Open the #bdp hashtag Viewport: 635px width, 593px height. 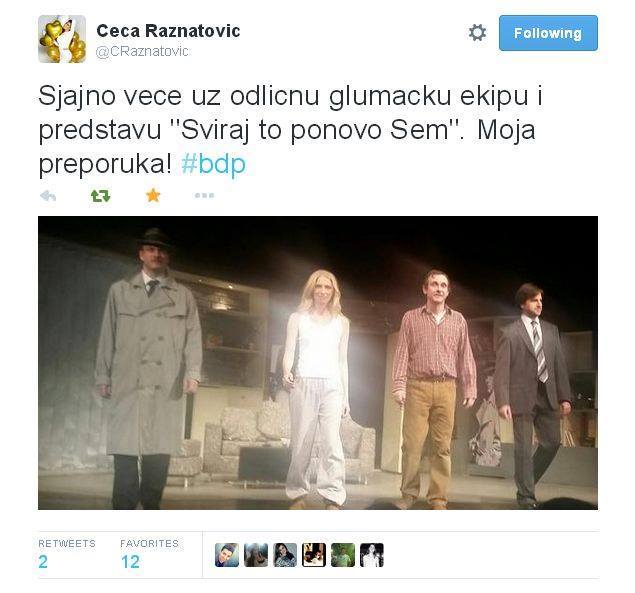click(213, 164)
